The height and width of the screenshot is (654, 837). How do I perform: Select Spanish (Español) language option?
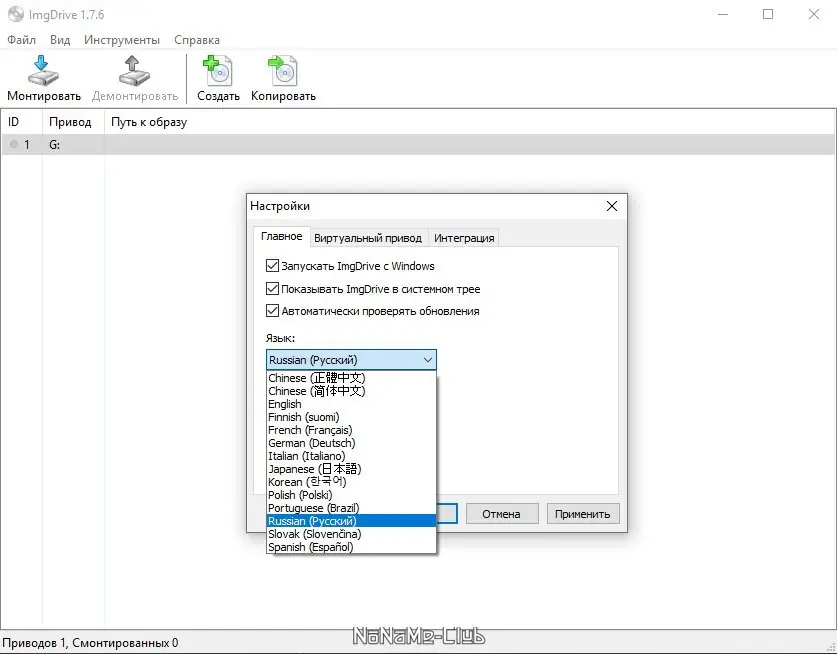click(x=351, y=547)
